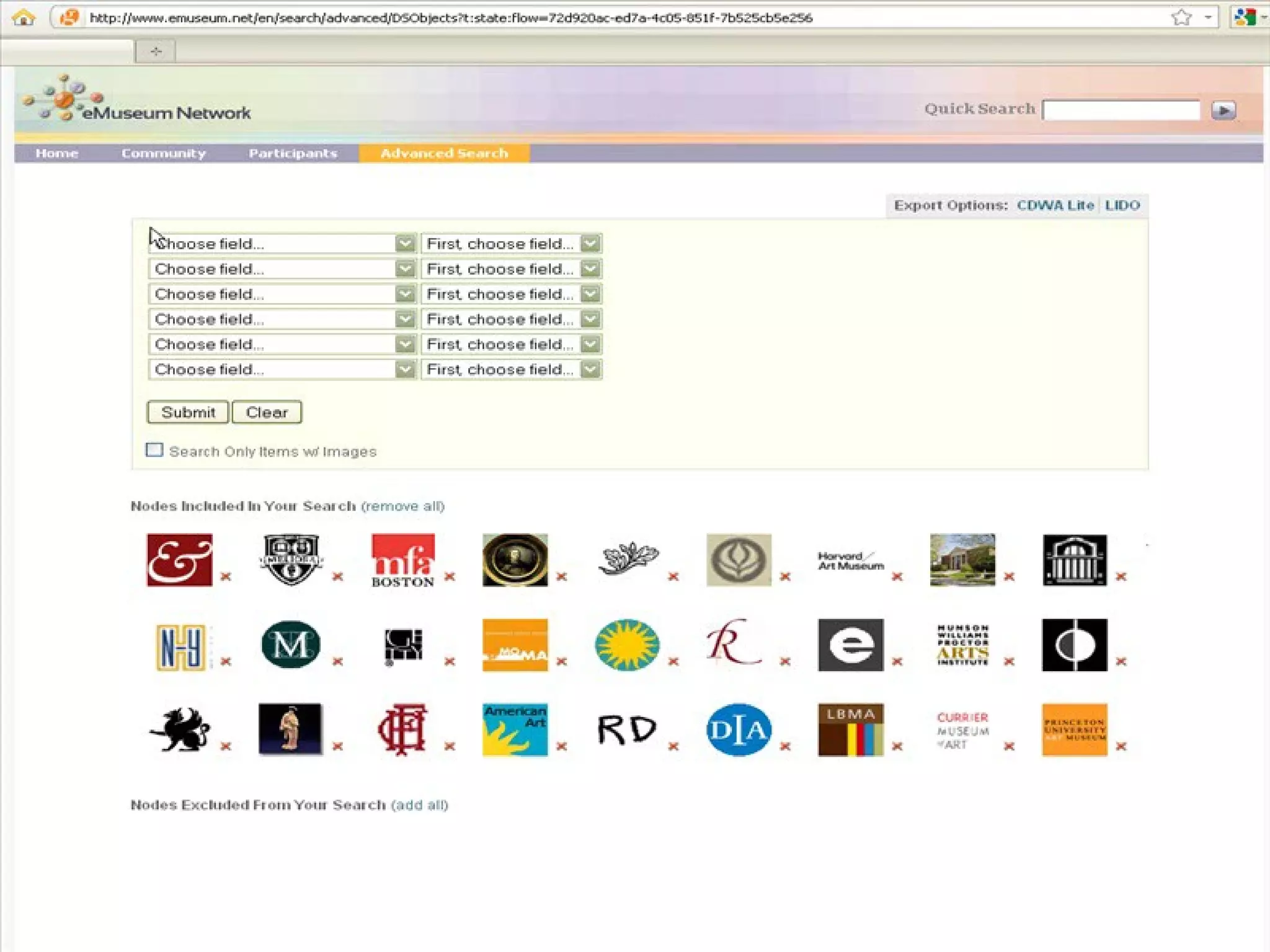Remove the red ampersand node from search
The width and height of the screenshot is (1270, 952).
pyautogui.click(x=226, y=576)
